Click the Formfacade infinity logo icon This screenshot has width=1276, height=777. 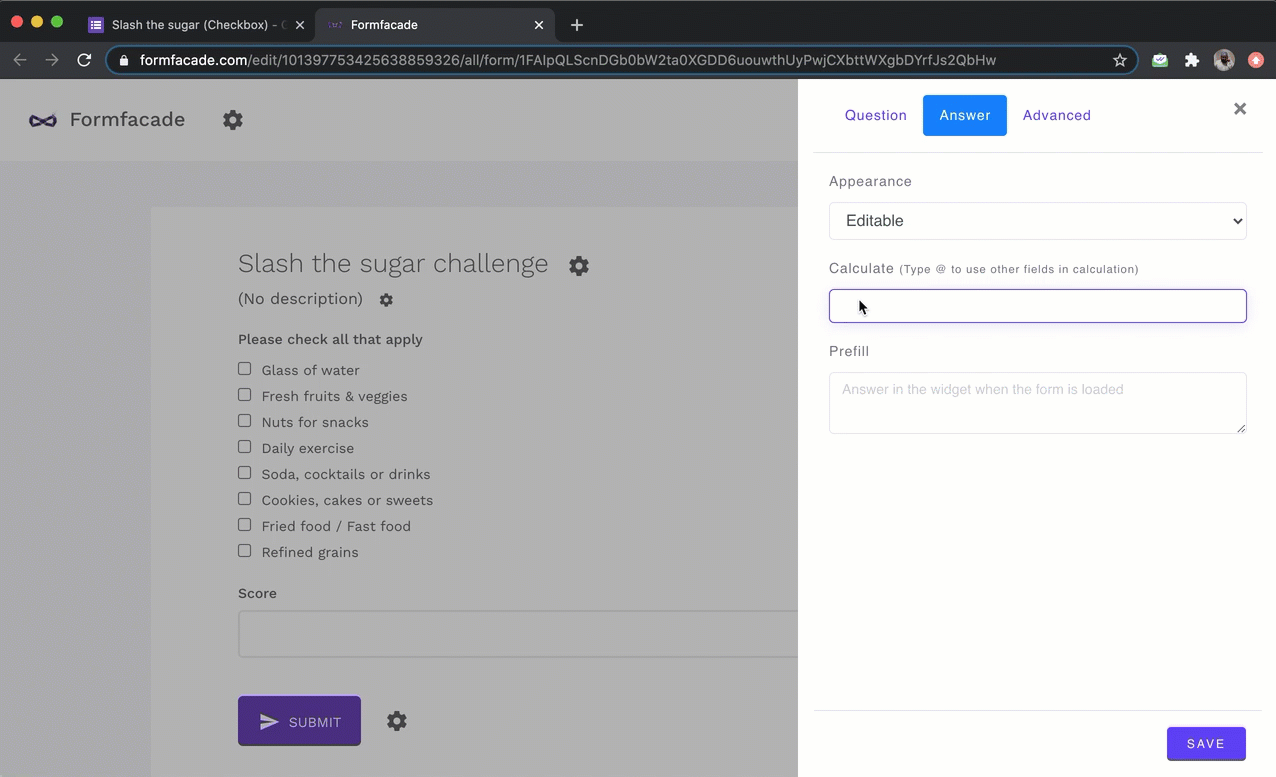pyautogui.click(x=43, y=120)
